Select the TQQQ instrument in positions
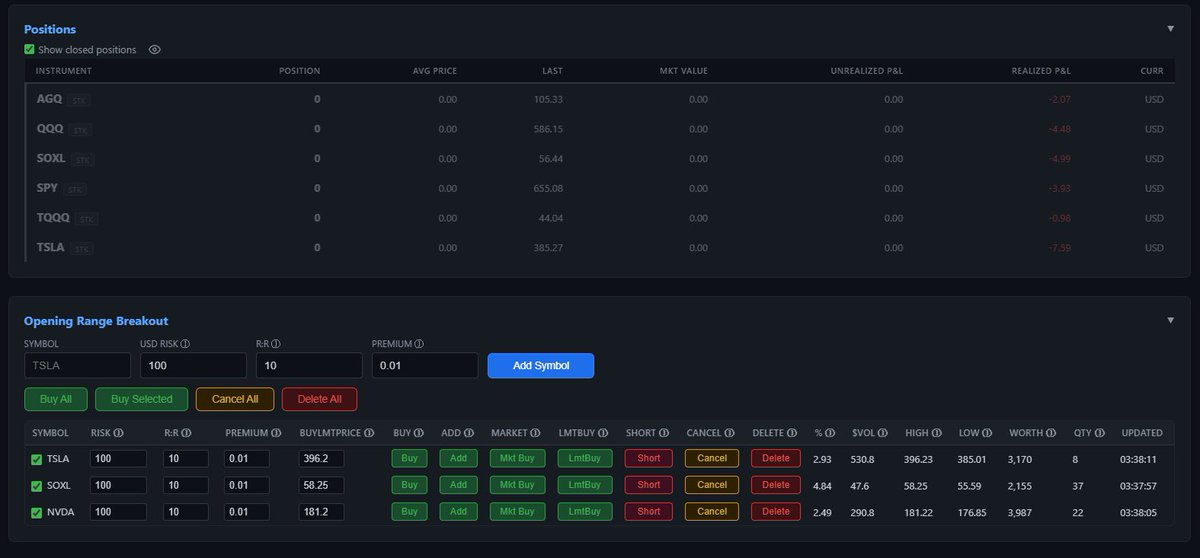Viewport: 1200px width, 558px height. (53, 218)
